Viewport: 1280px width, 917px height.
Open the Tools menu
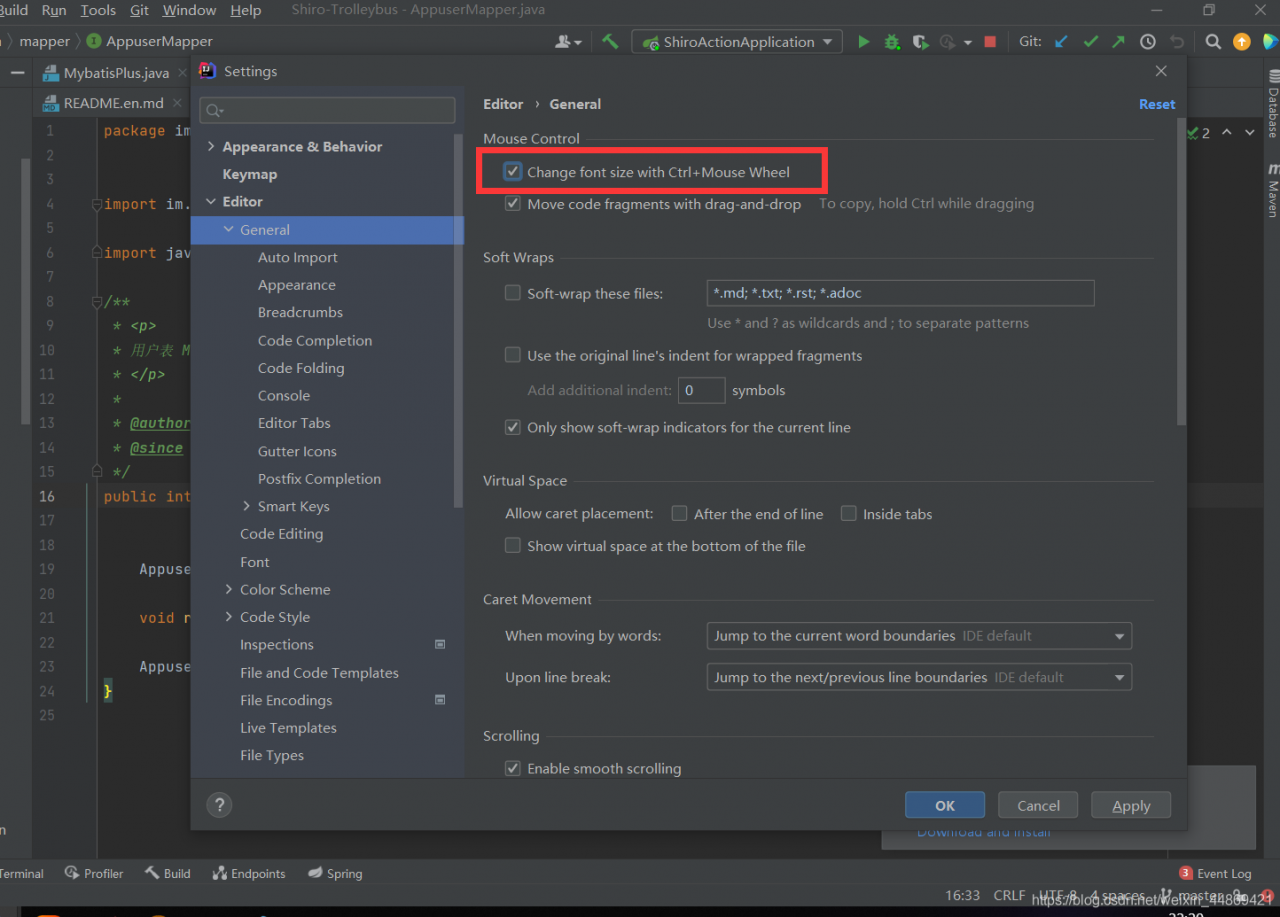(98, 10)
